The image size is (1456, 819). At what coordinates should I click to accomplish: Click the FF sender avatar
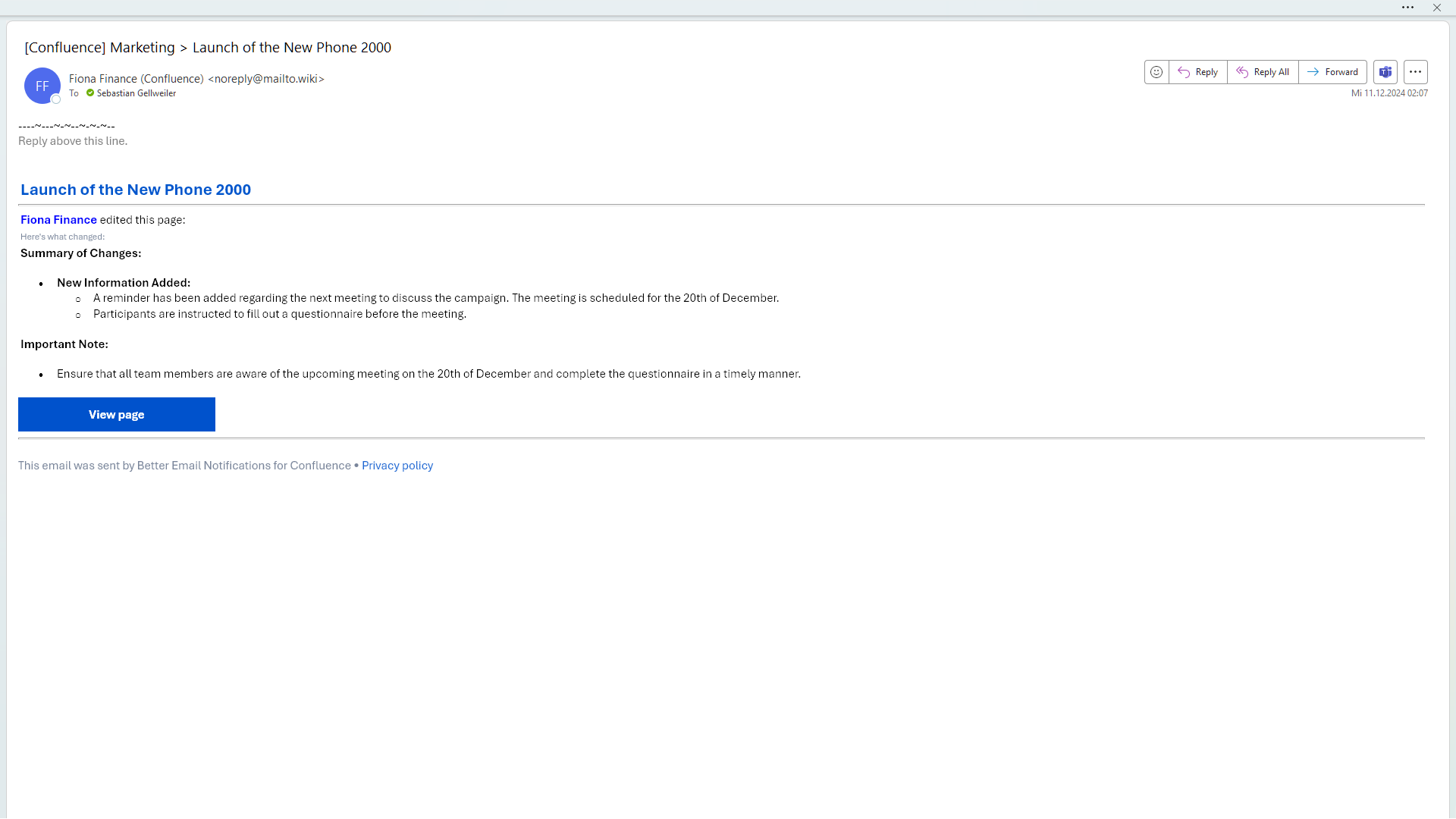coord(40,84)
